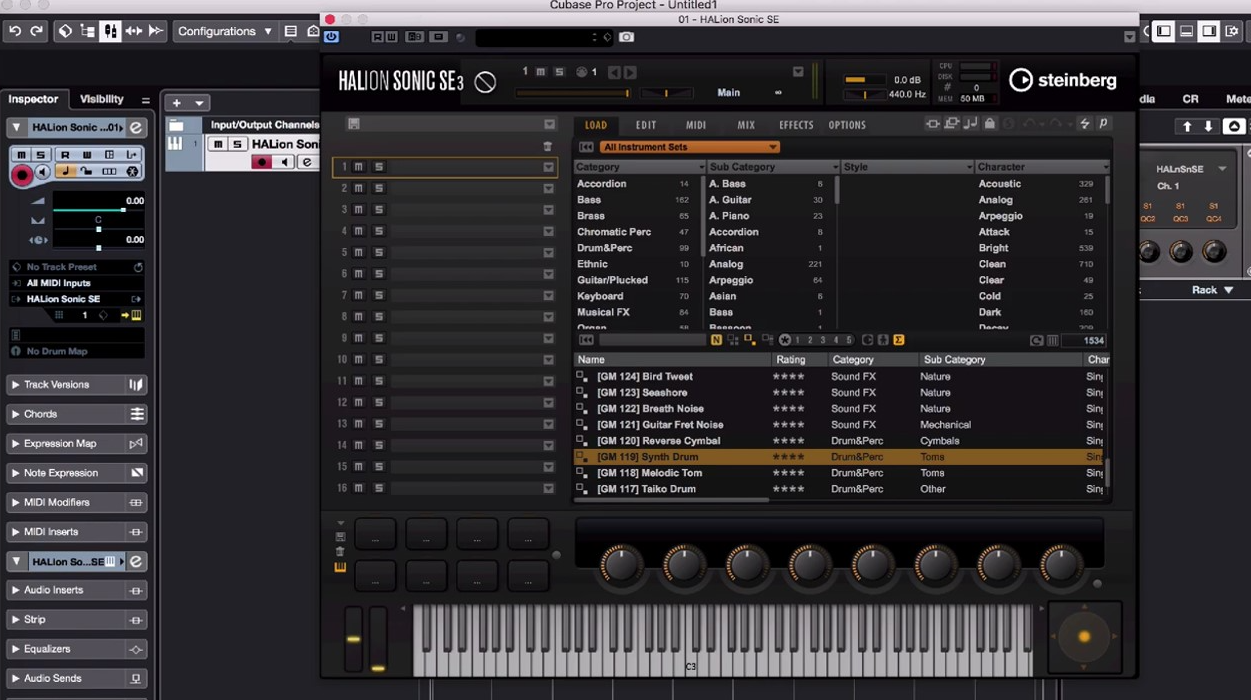The image size is (1251, 700).
Task: Click the 'p' player view icon
Action: tap(1103, 124)
